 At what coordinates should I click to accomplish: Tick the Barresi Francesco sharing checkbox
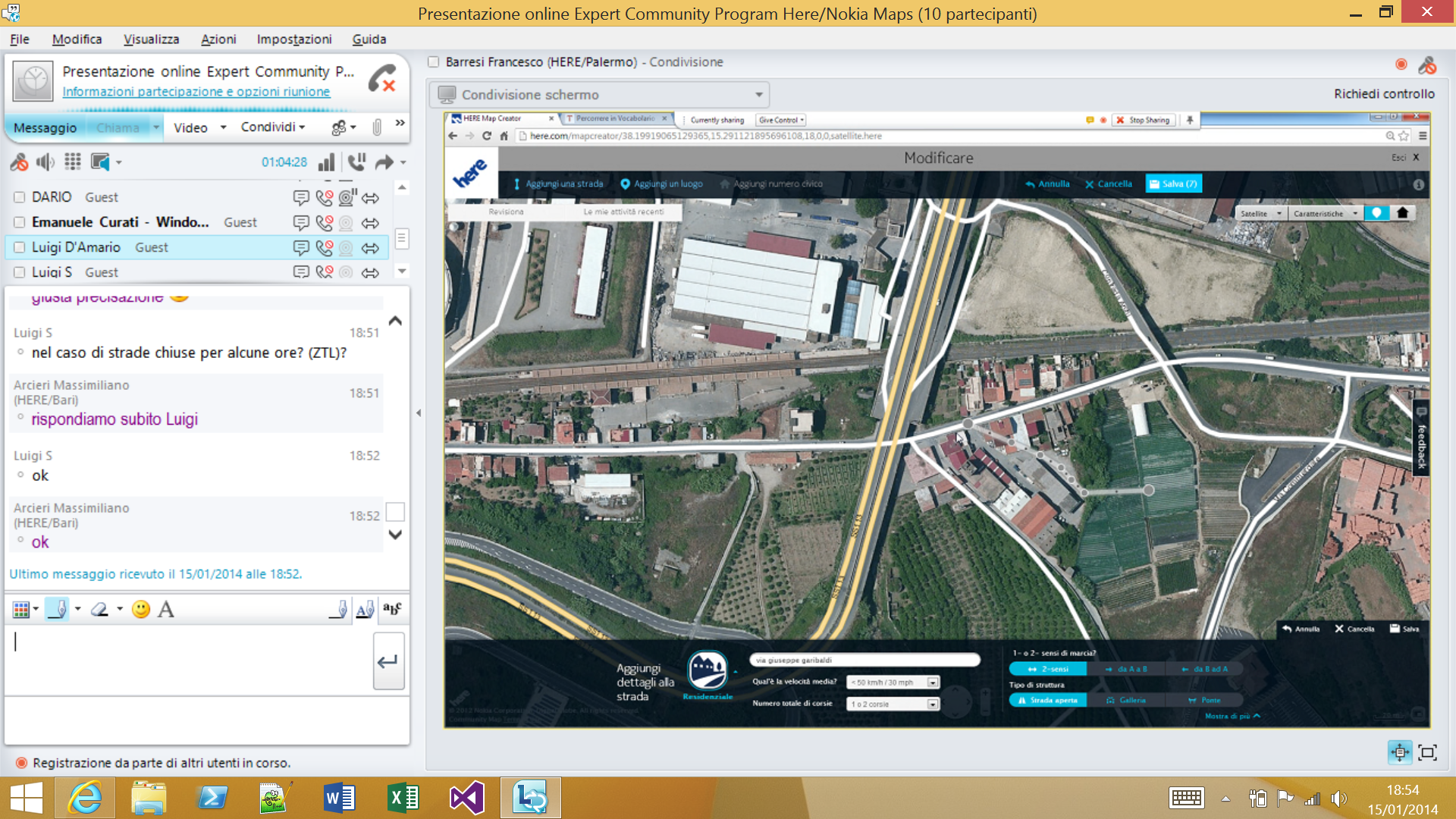[x=434, y=62]
